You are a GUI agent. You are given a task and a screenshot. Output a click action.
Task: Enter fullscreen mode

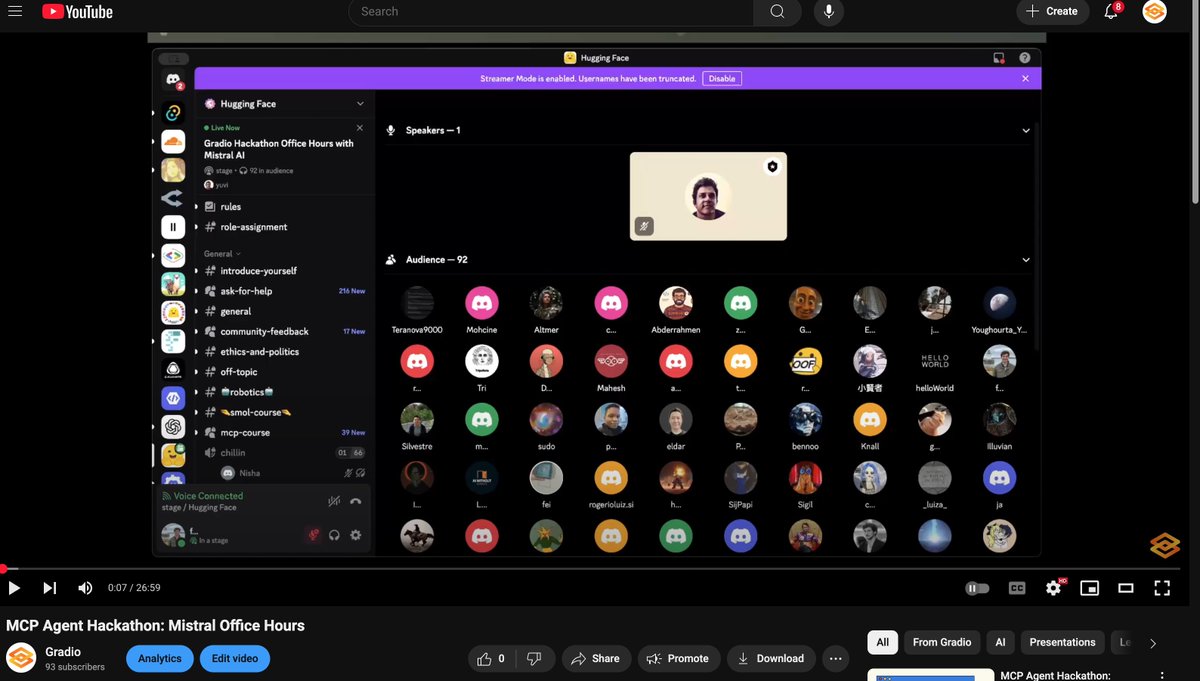click(x=1162, y=588)
